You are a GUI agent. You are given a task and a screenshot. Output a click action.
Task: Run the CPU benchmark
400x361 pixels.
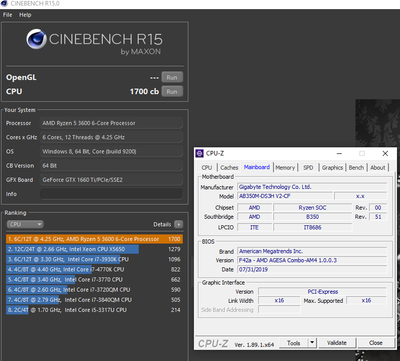172,91
